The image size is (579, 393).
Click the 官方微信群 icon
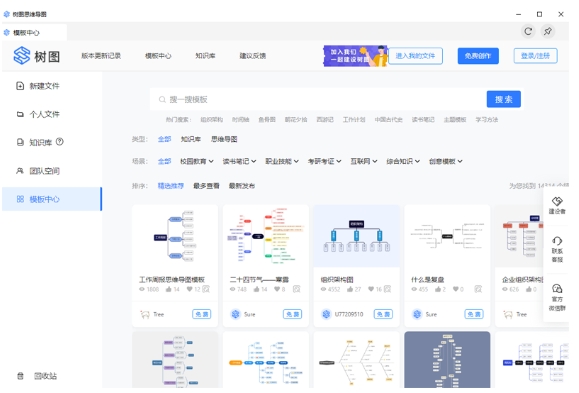tap(557, 288)
